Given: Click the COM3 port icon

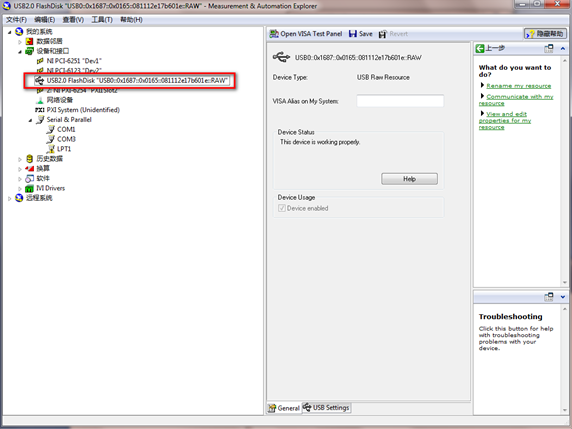Looking at the screenshot, I should [51, 139].
